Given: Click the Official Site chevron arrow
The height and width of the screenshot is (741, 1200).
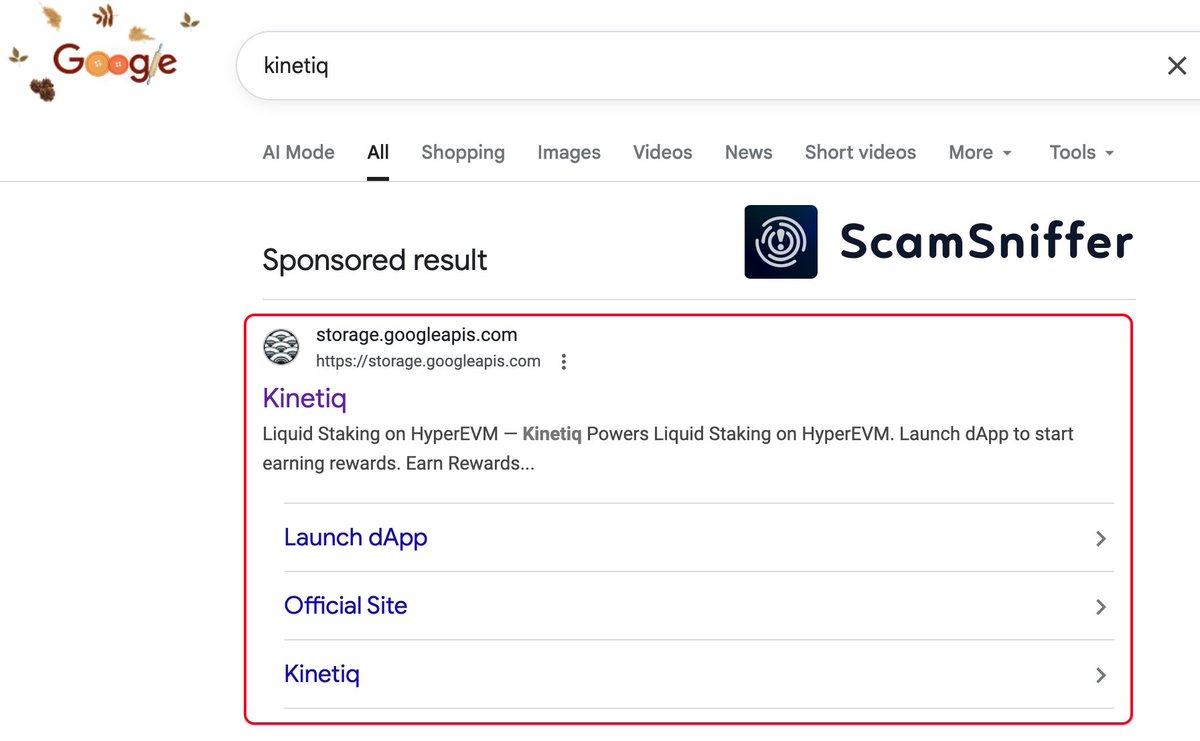Looking at the screenshot, I should 1100,607.
